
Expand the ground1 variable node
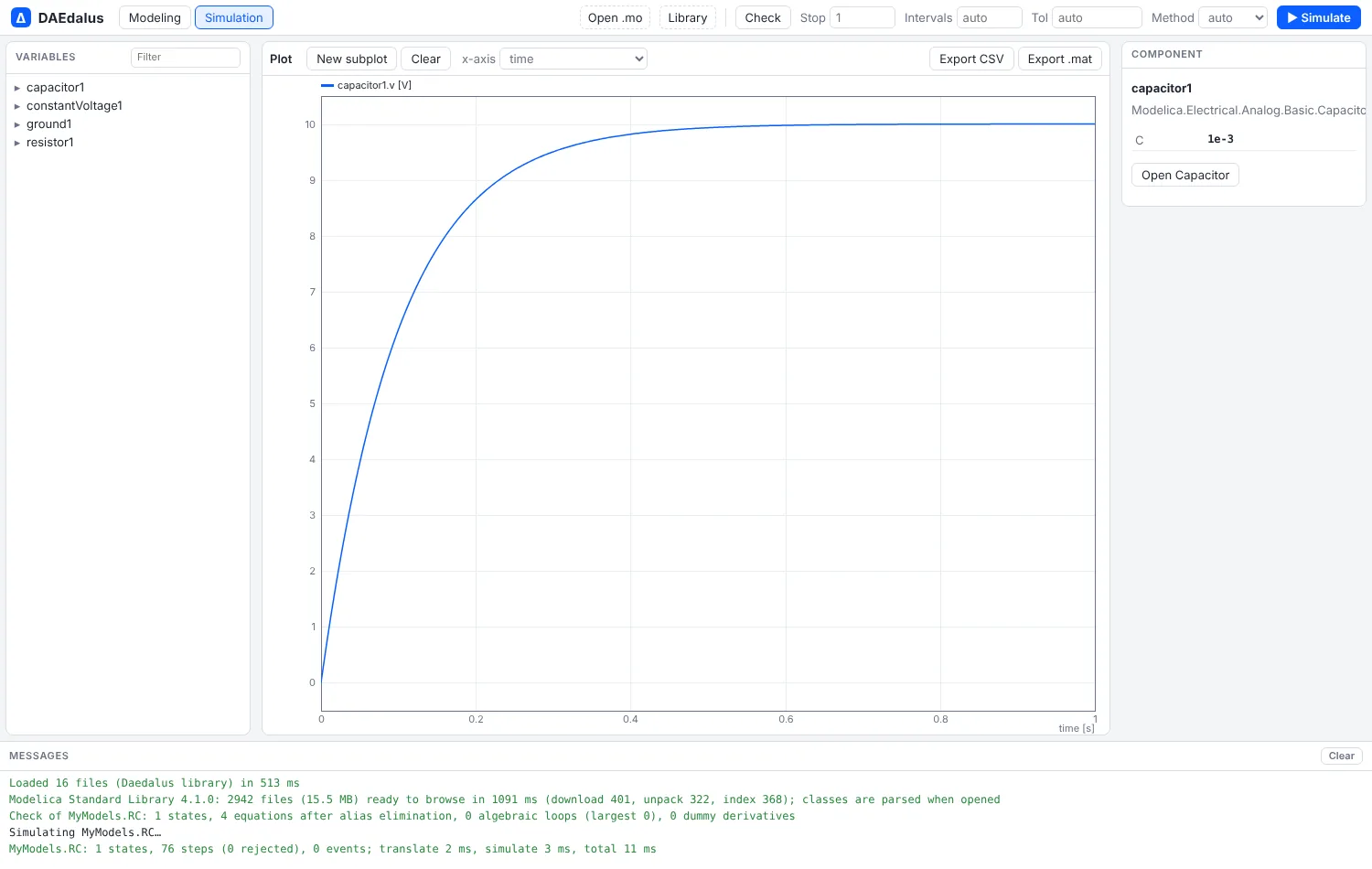click(17, 124)
